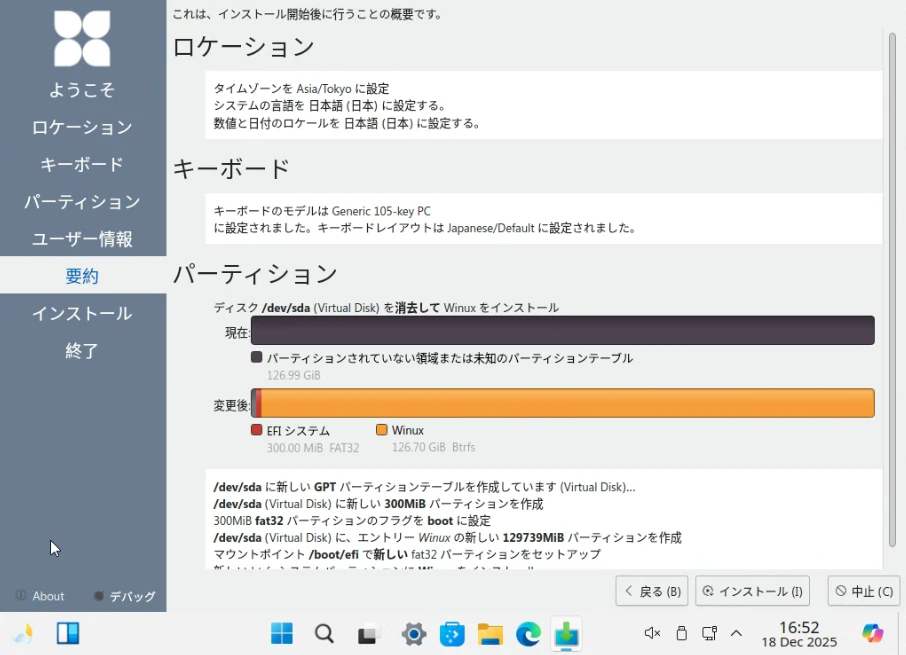Open File Explorer folder on taskbar
The height and width of the screenshot is (655, 906).
(490, 634)
